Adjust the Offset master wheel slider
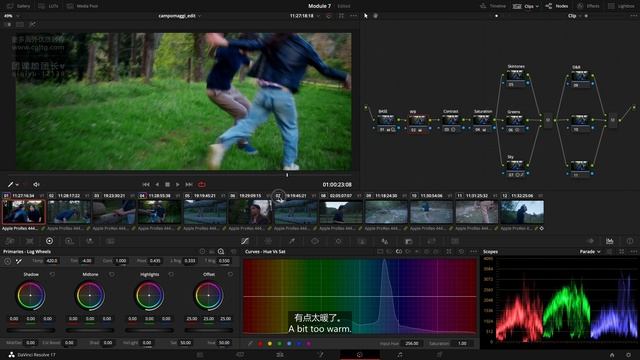The image size is (640, 360). 209,330
